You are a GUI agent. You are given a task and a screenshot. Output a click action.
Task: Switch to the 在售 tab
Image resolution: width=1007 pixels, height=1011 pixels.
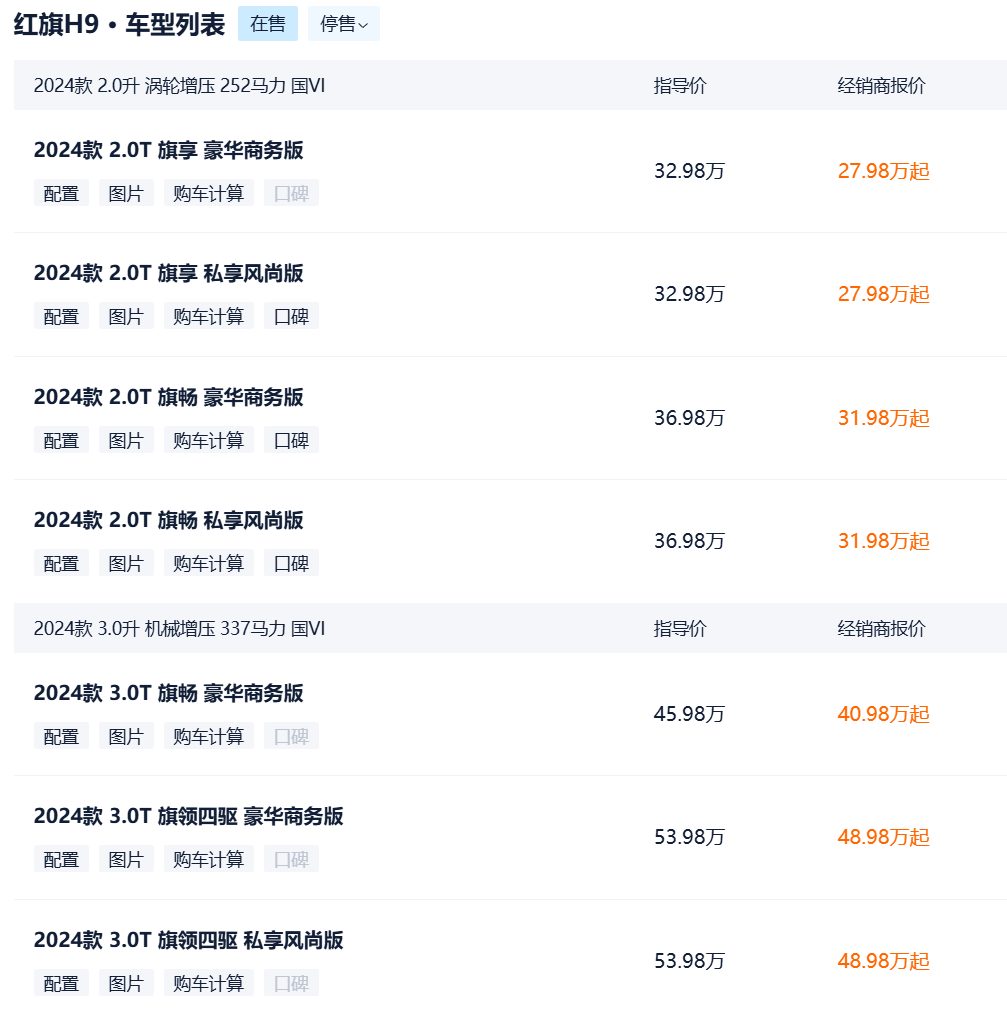[x=267, y=24]
